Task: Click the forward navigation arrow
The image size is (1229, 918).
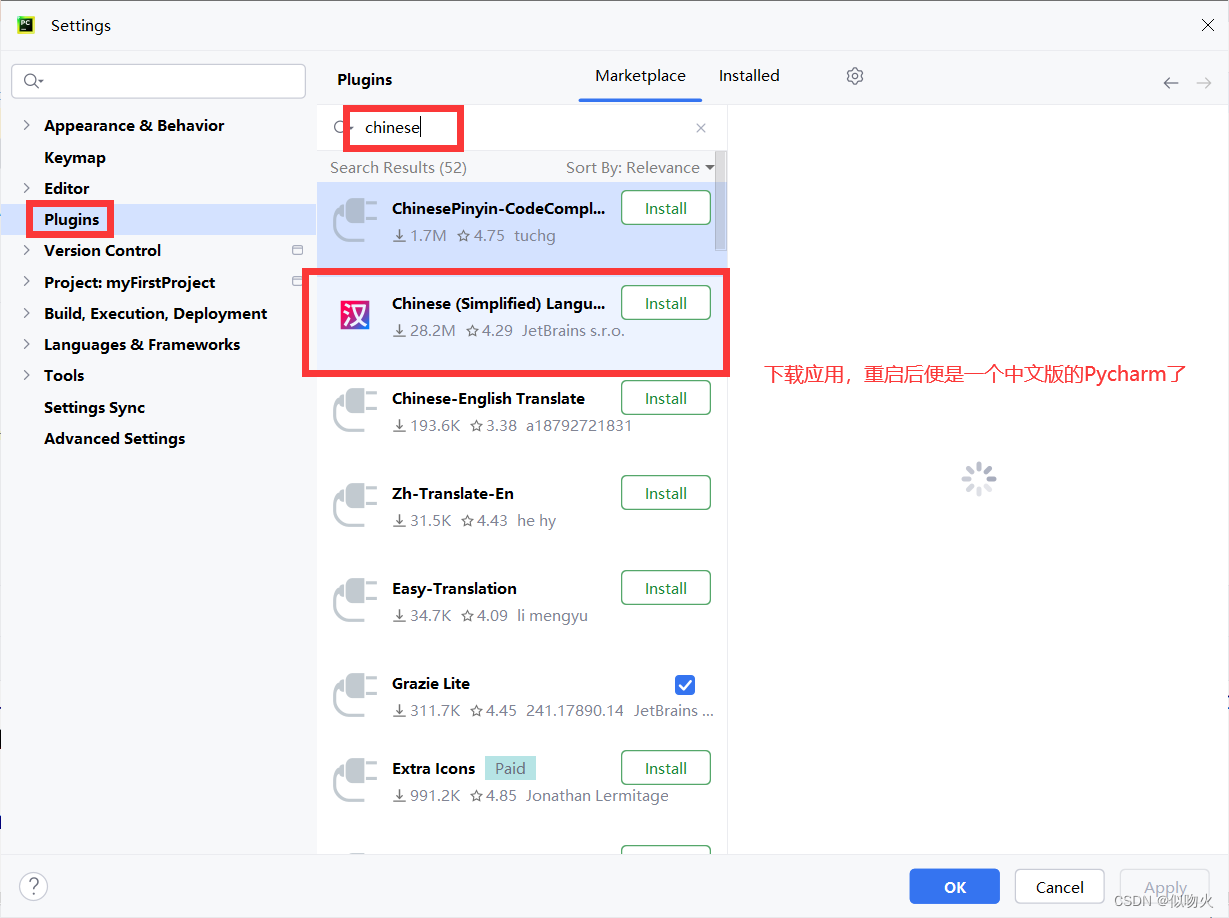Action: click(1204, 83)
